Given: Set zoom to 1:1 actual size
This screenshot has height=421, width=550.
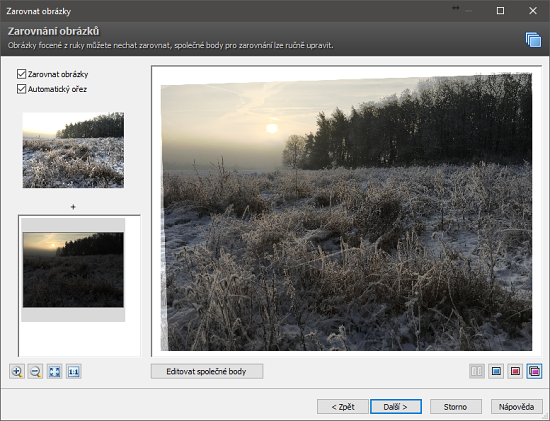Looking at the screenshot, I should click(x=73, y=371).
